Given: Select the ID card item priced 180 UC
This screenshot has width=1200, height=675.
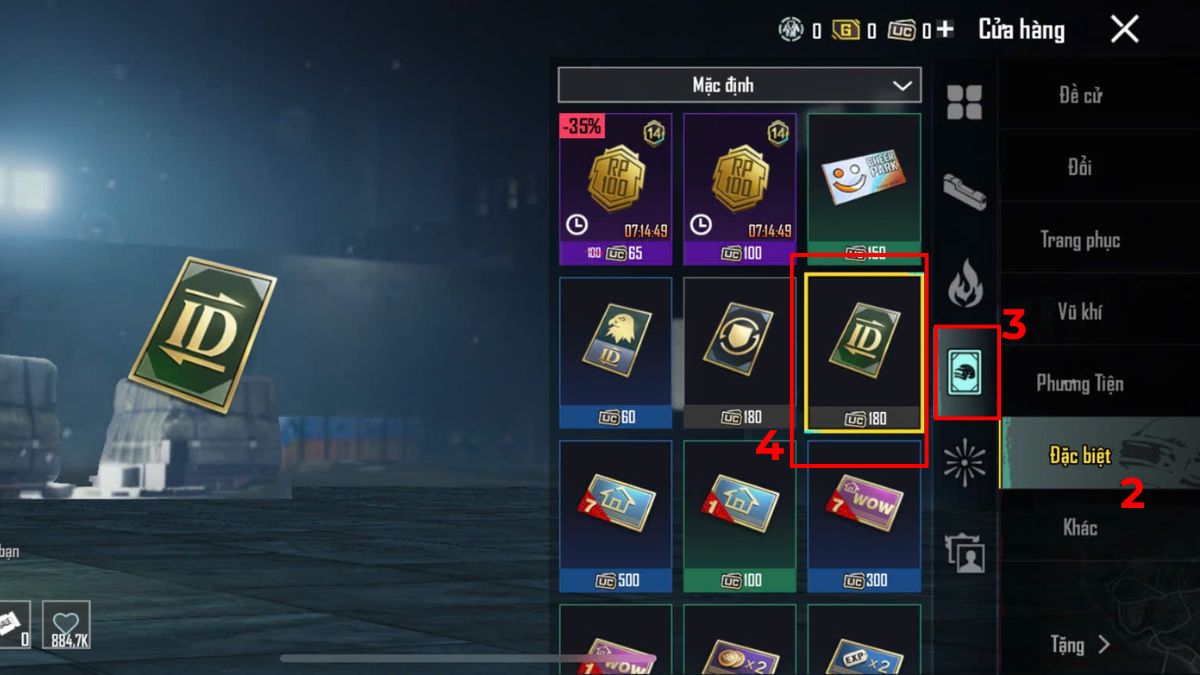Looking at the screenshot, I should [864, 353].
